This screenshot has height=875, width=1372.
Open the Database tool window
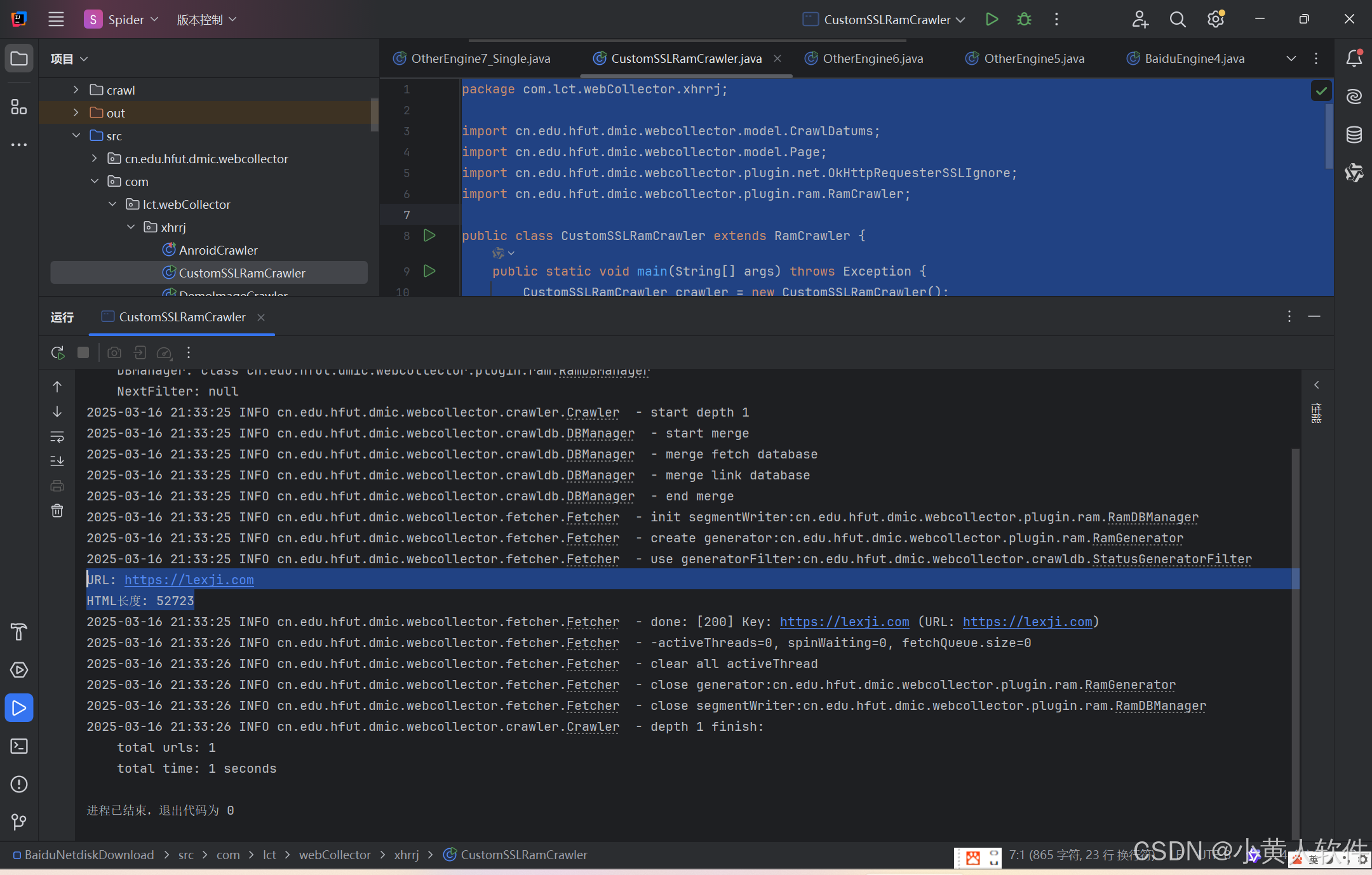[x=1354, y=135]
